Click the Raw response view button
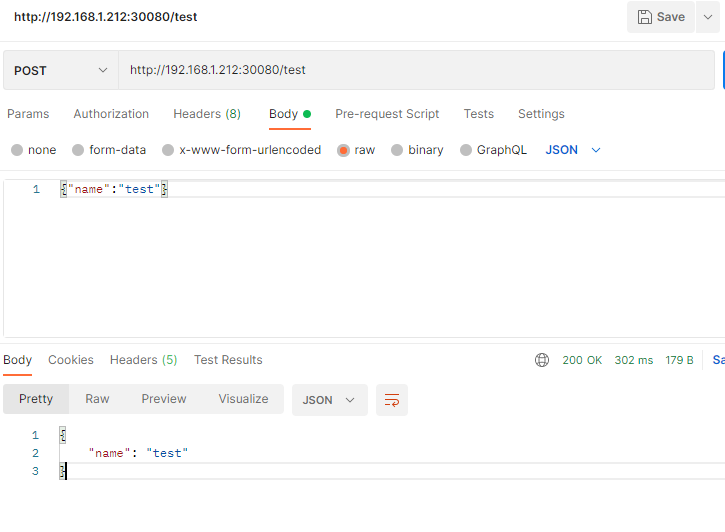 coord(97,399)
